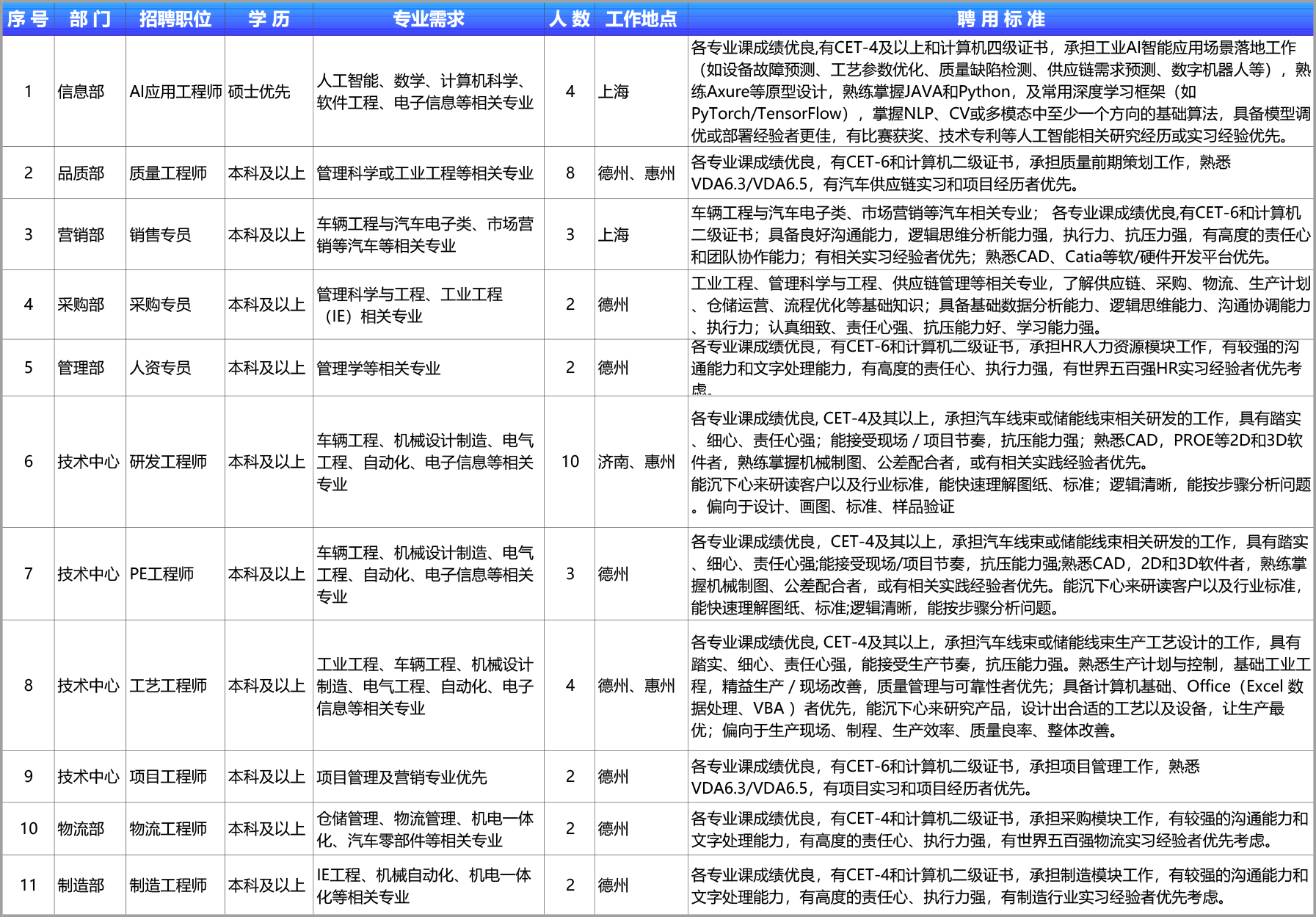
Task: Click last data row cell under 聘用标准
Action: [x=1000, y=885]
